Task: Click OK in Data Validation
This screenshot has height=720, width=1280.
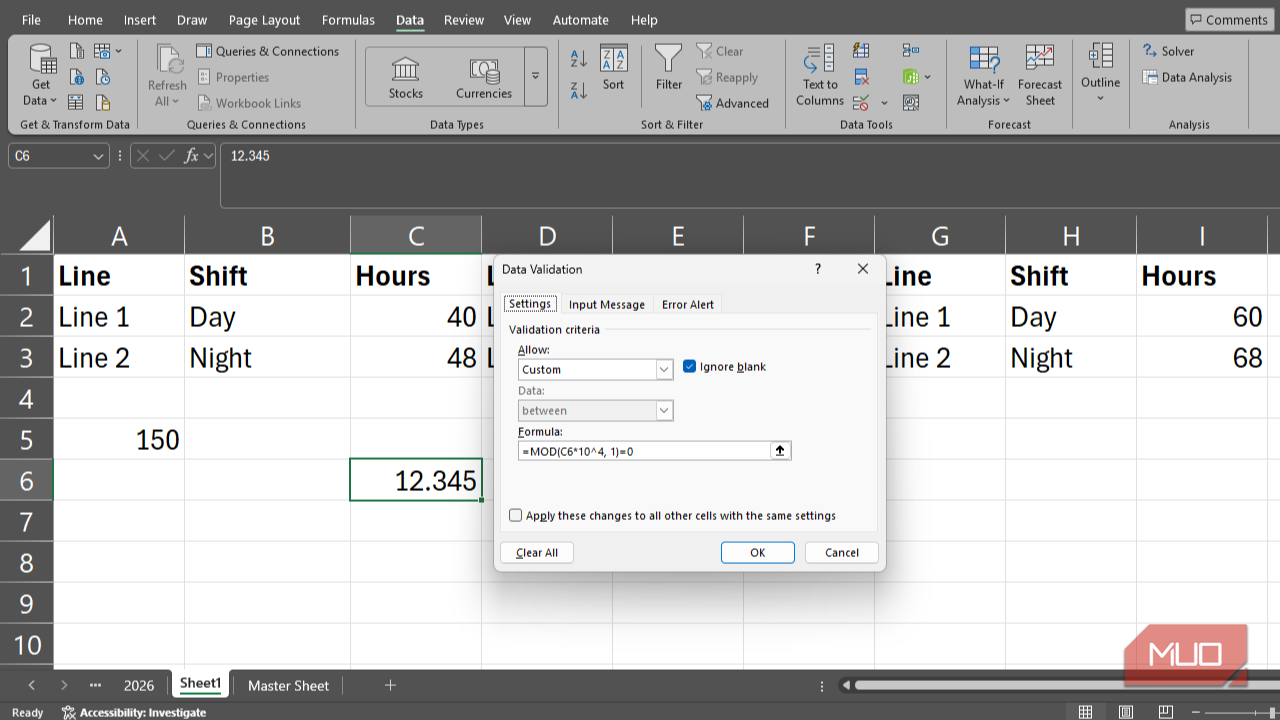Action: 758,552
